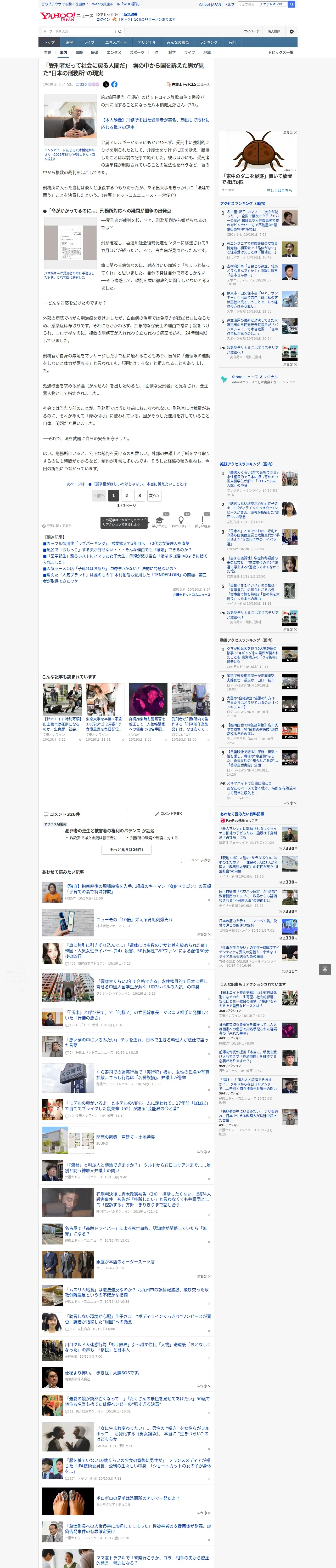Open 購入履歴 link
The height and width of the screenshot is (1568, 336).
click(x=274, y=31)
